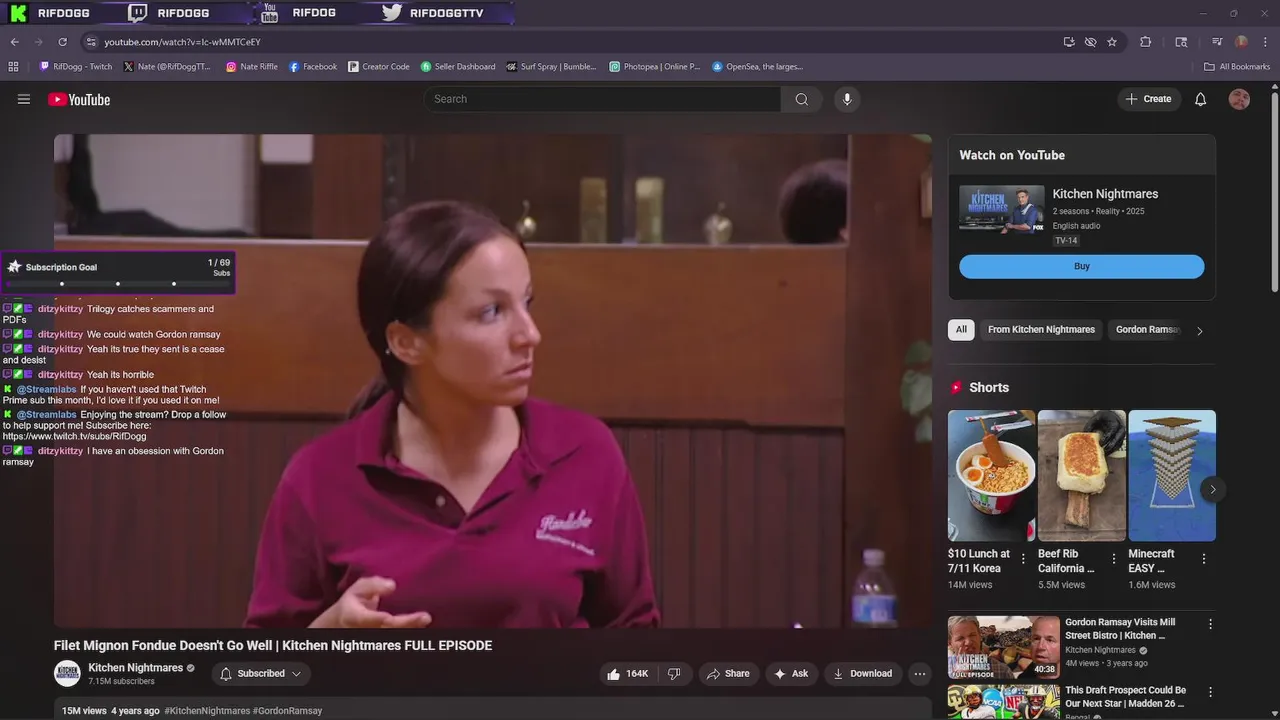Focus the YouTube search field

point(603,99)
